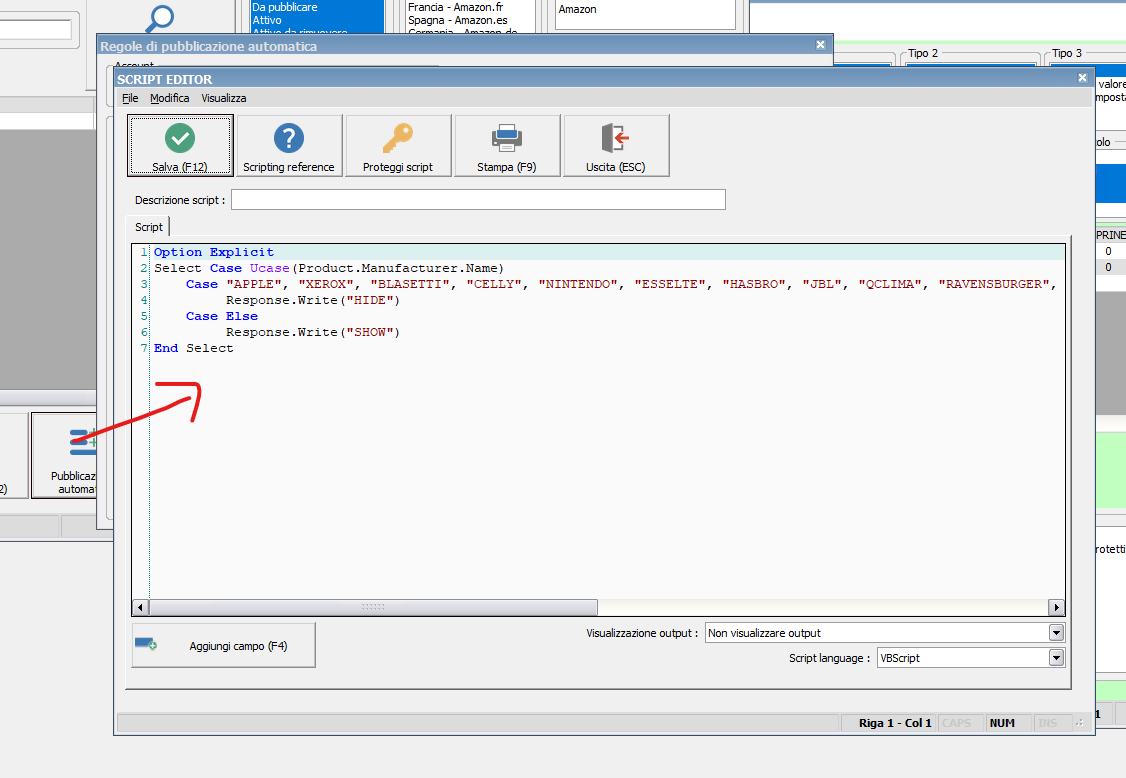Image resolution: width=1126 pixels, height=778 pixels.
Task: Click the NUM status bar indicator
Action: click(x=1002, y=723)
